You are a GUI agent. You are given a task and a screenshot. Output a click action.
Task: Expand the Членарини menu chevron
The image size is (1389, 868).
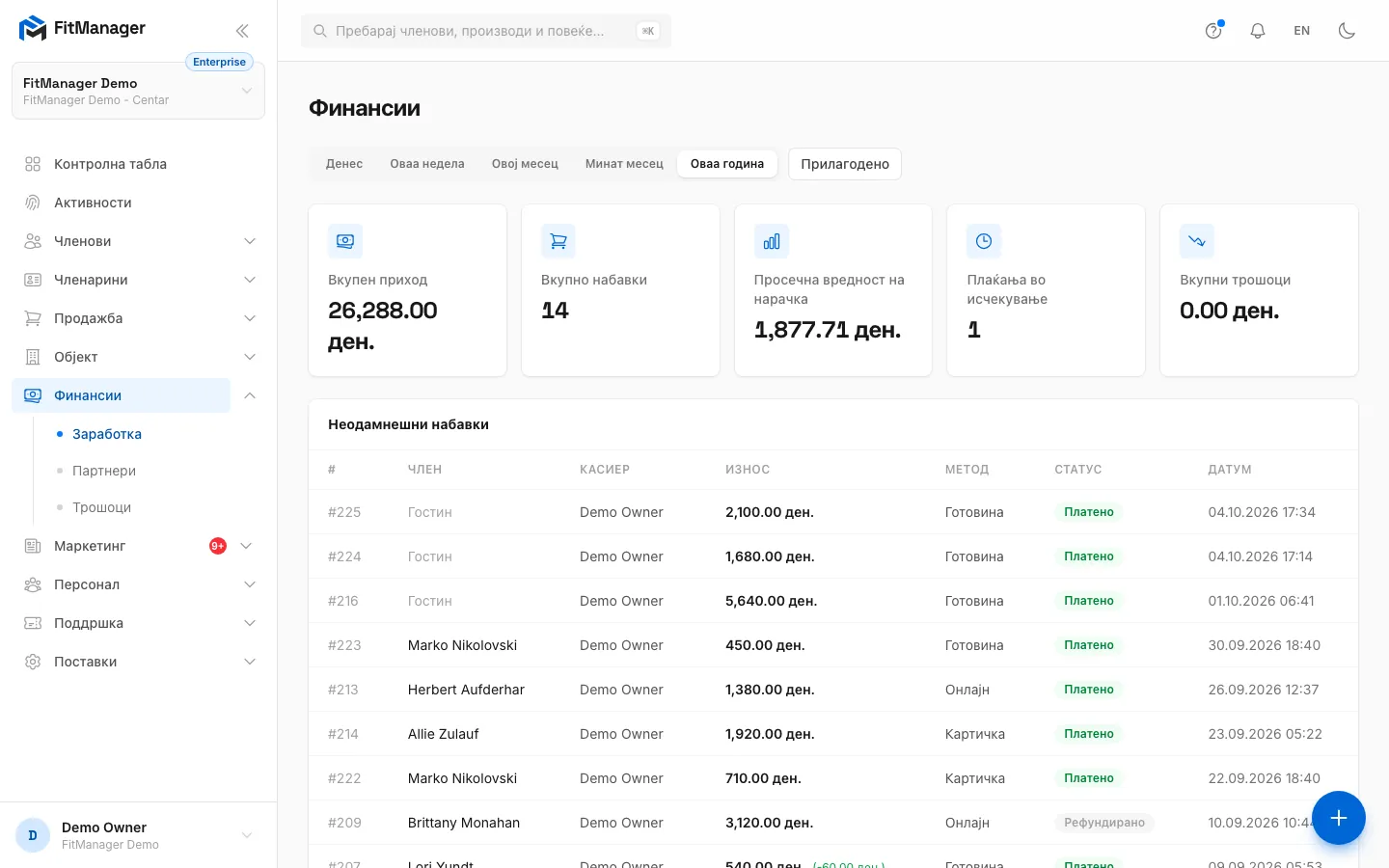(250, 280)
